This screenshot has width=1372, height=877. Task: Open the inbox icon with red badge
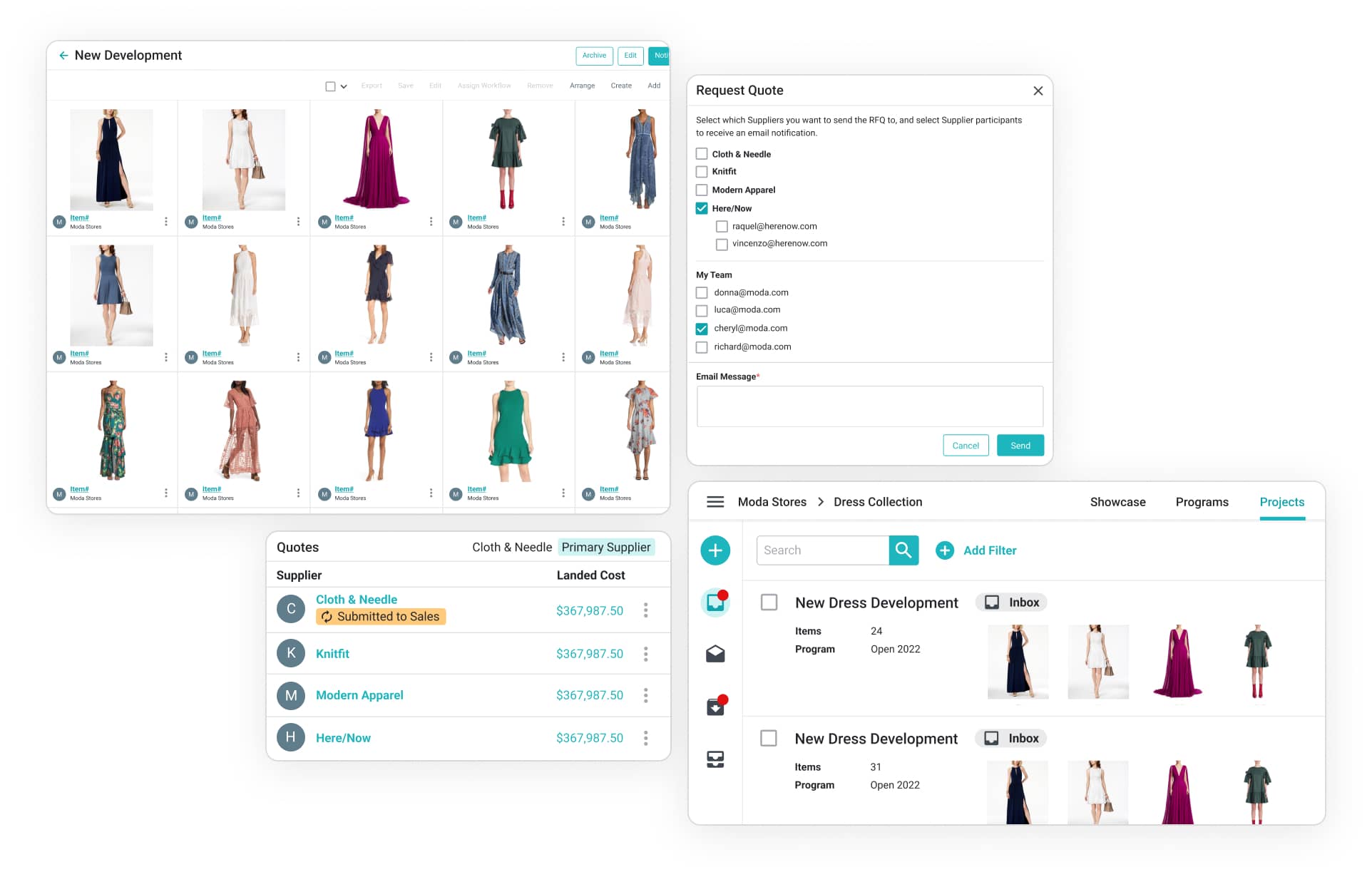715,602
